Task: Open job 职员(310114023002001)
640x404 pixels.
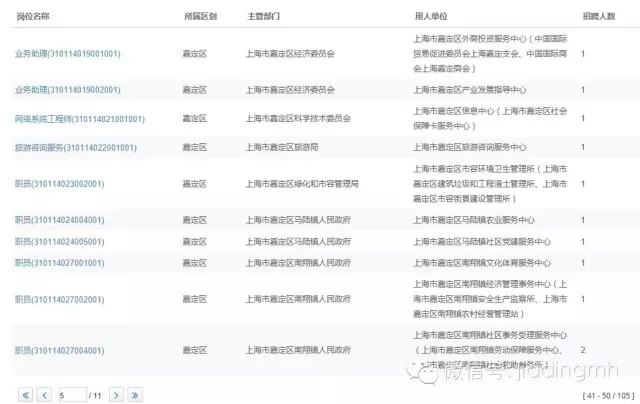Action: (61, 184)
